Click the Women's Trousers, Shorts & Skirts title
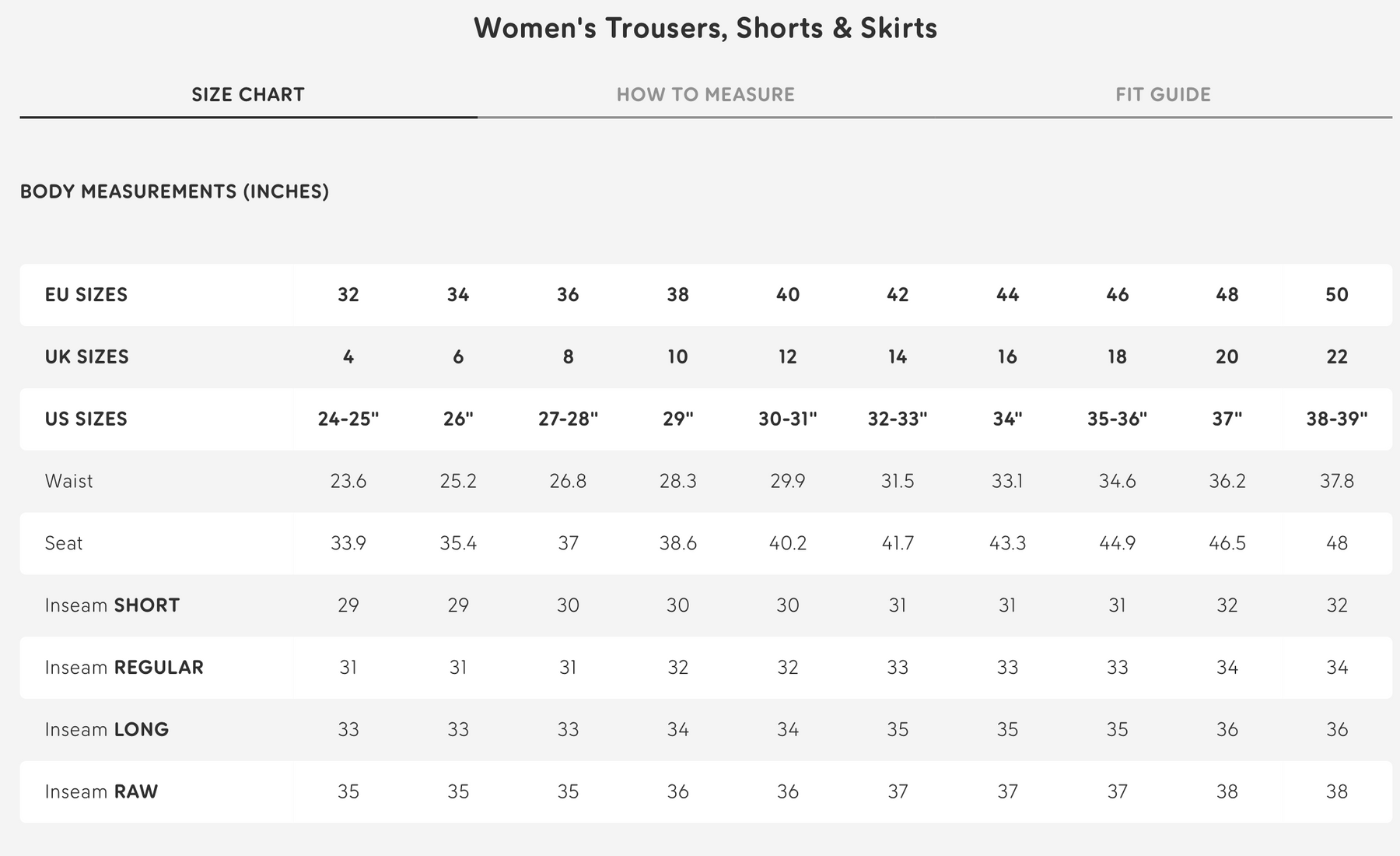This screenshot has width=1400, height=856. [x=705, y=28]
